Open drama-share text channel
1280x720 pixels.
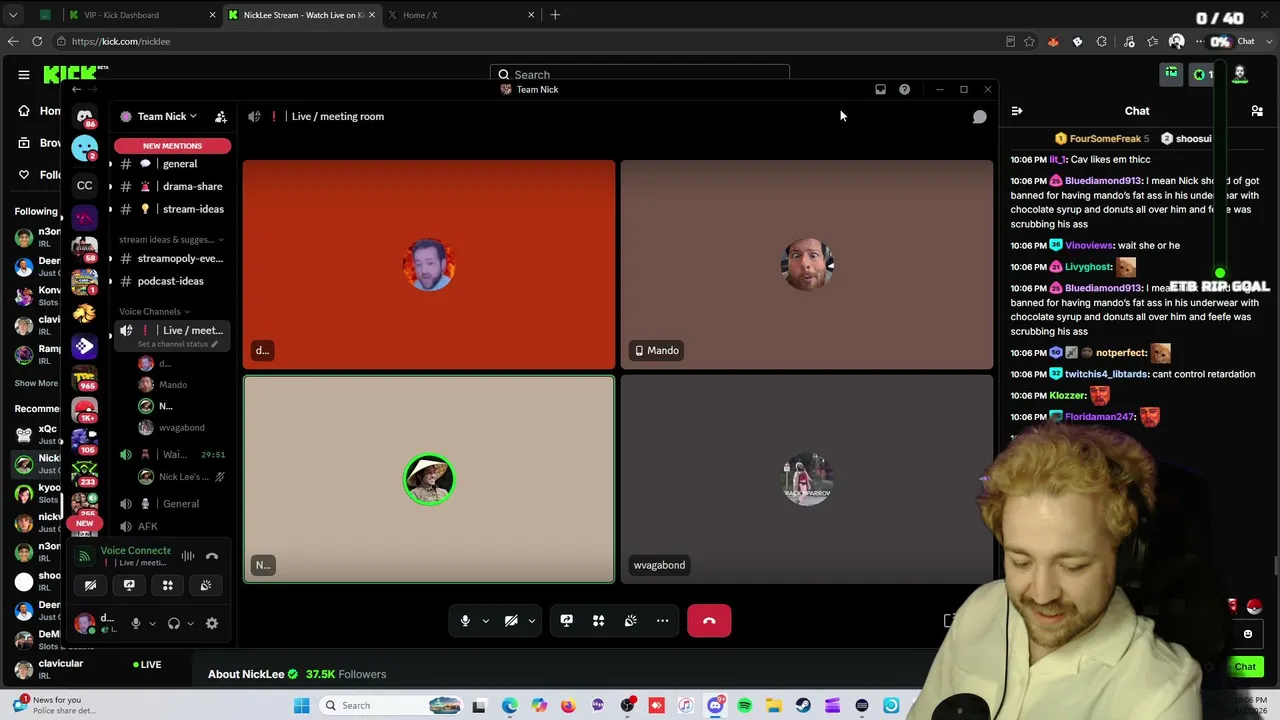pyautogui.click(x=172, y=187)
